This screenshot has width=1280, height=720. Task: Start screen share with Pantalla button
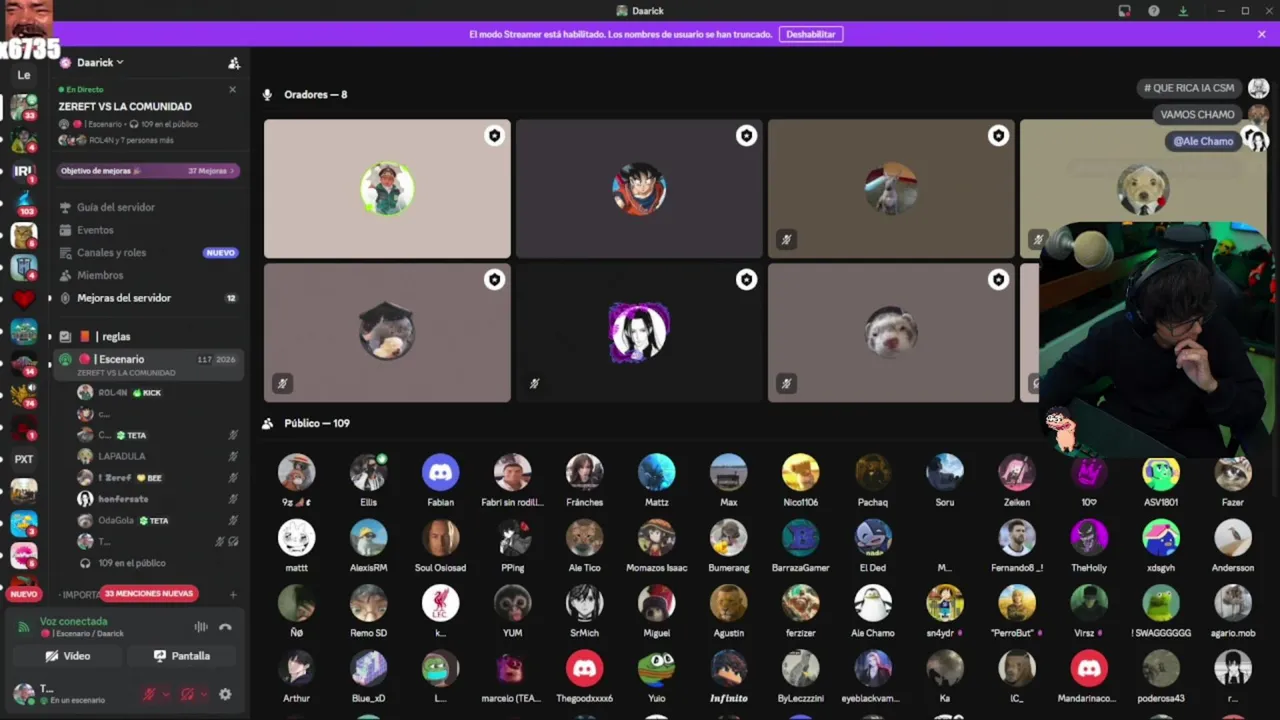tap(182, 656)
